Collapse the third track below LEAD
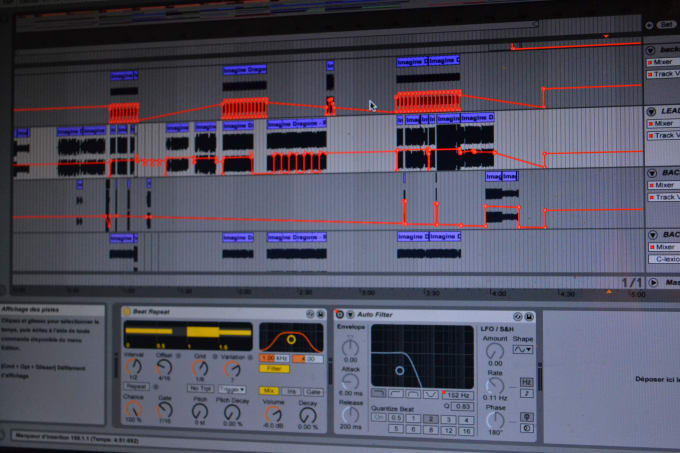Image resolution: width=680 pixels, height=453 pixels. tap(652, 173)
